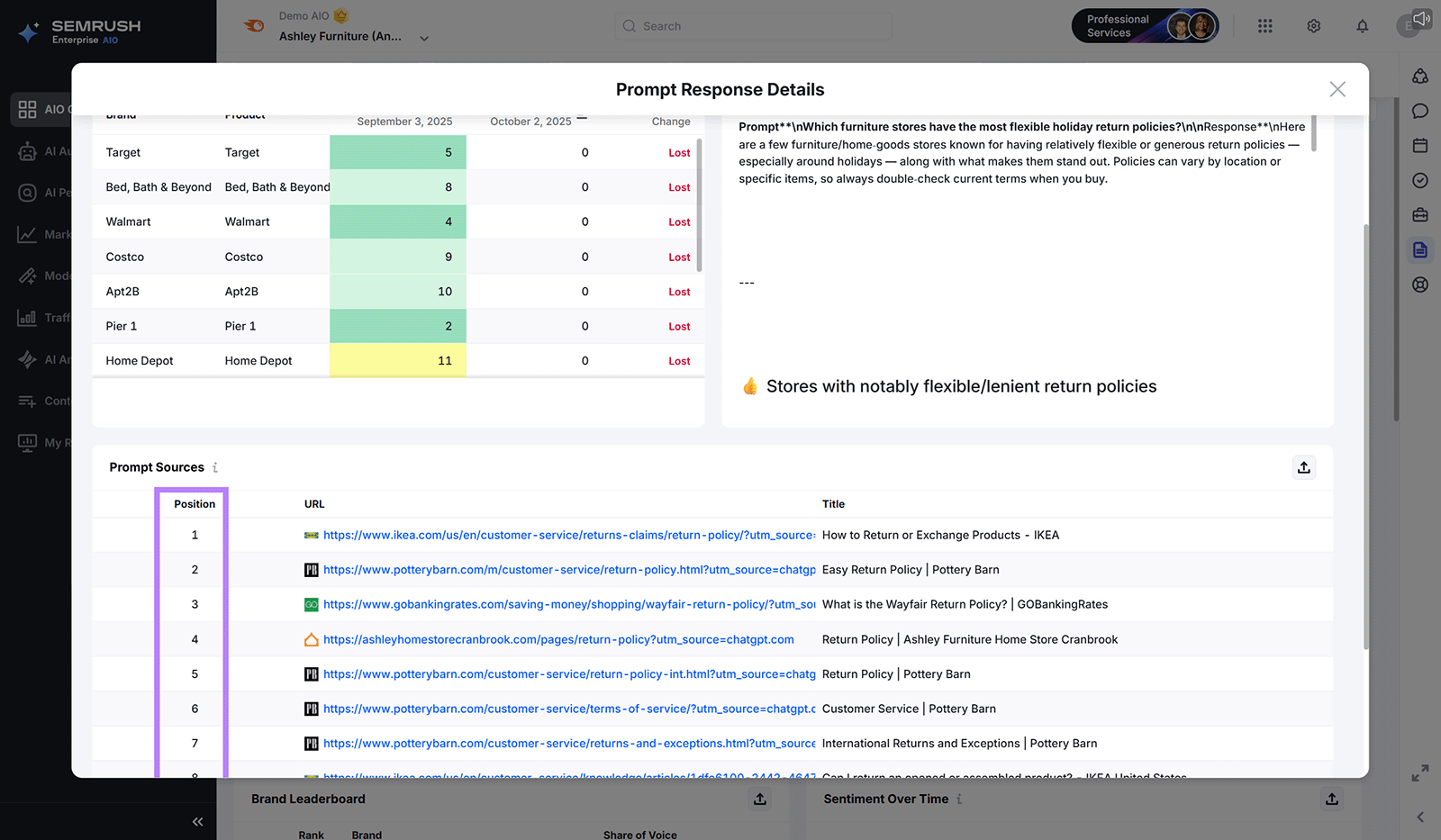Export the Prompt Sources table

pos(1304,467)
